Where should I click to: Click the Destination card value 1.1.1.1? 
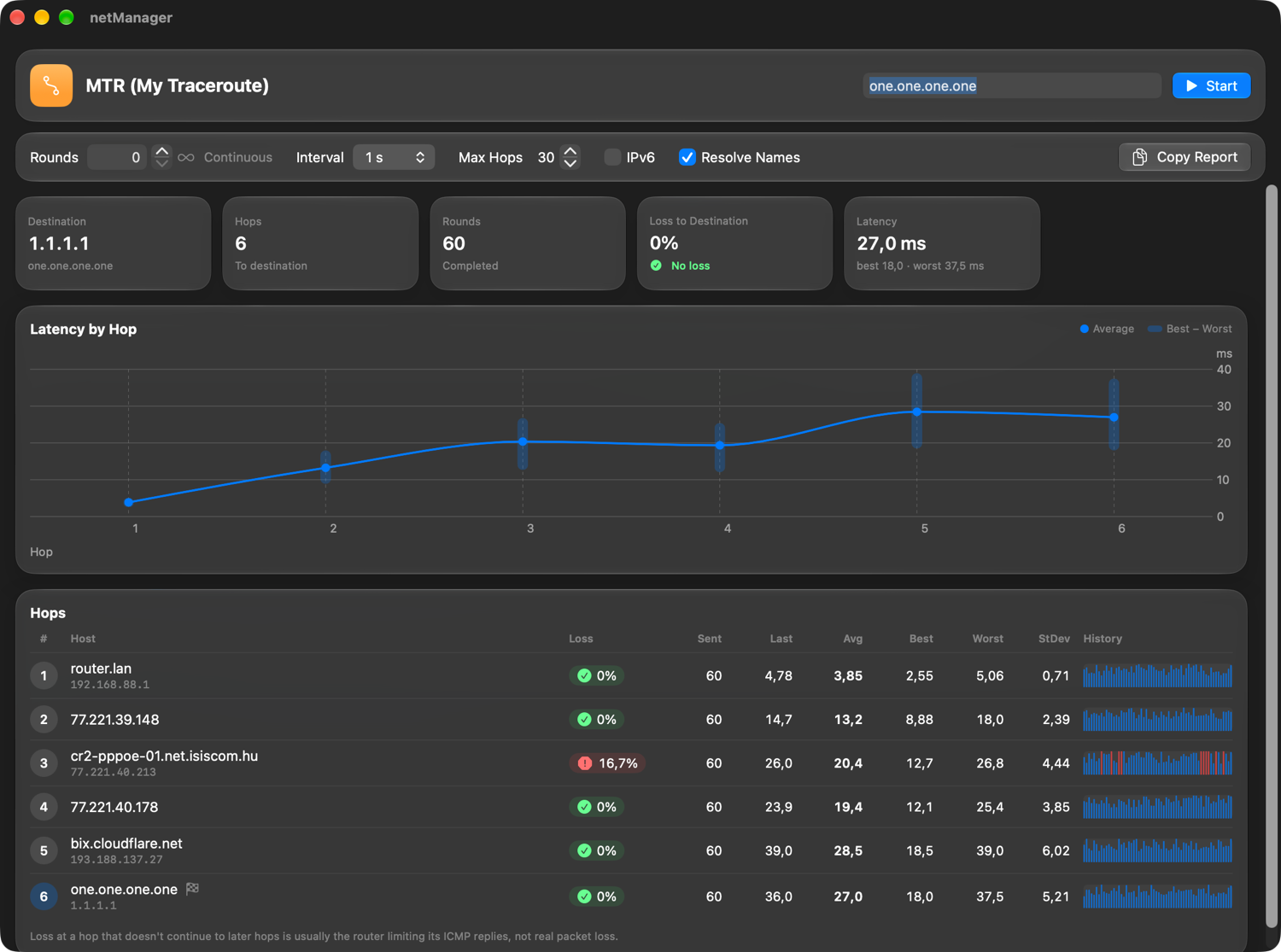(59, 243)
